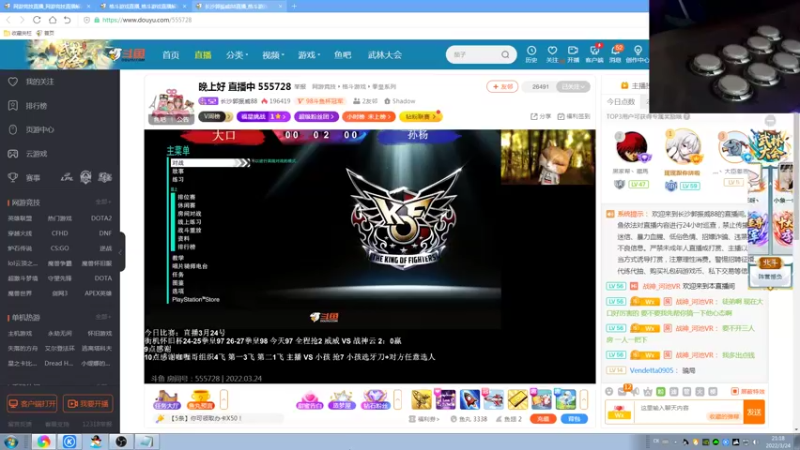Click the search magnifier icon

click(505, 55)
